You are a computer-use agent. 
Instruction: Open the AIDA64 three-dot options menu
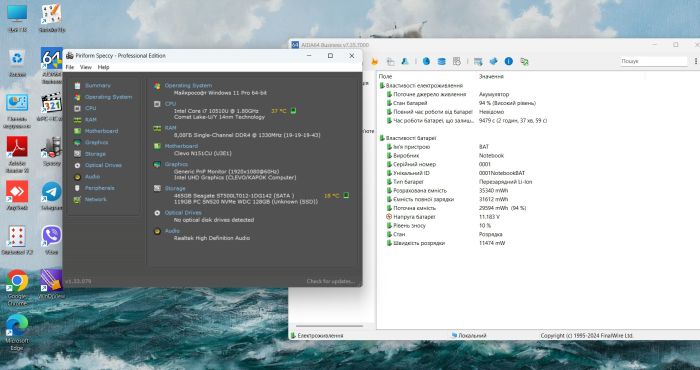coord(696,61)
